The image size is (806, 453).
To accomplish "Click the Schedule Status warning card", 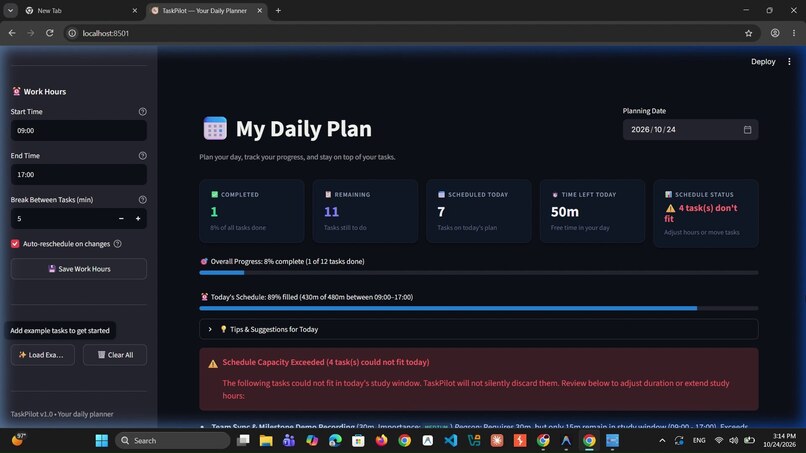I will coord(706,213).
